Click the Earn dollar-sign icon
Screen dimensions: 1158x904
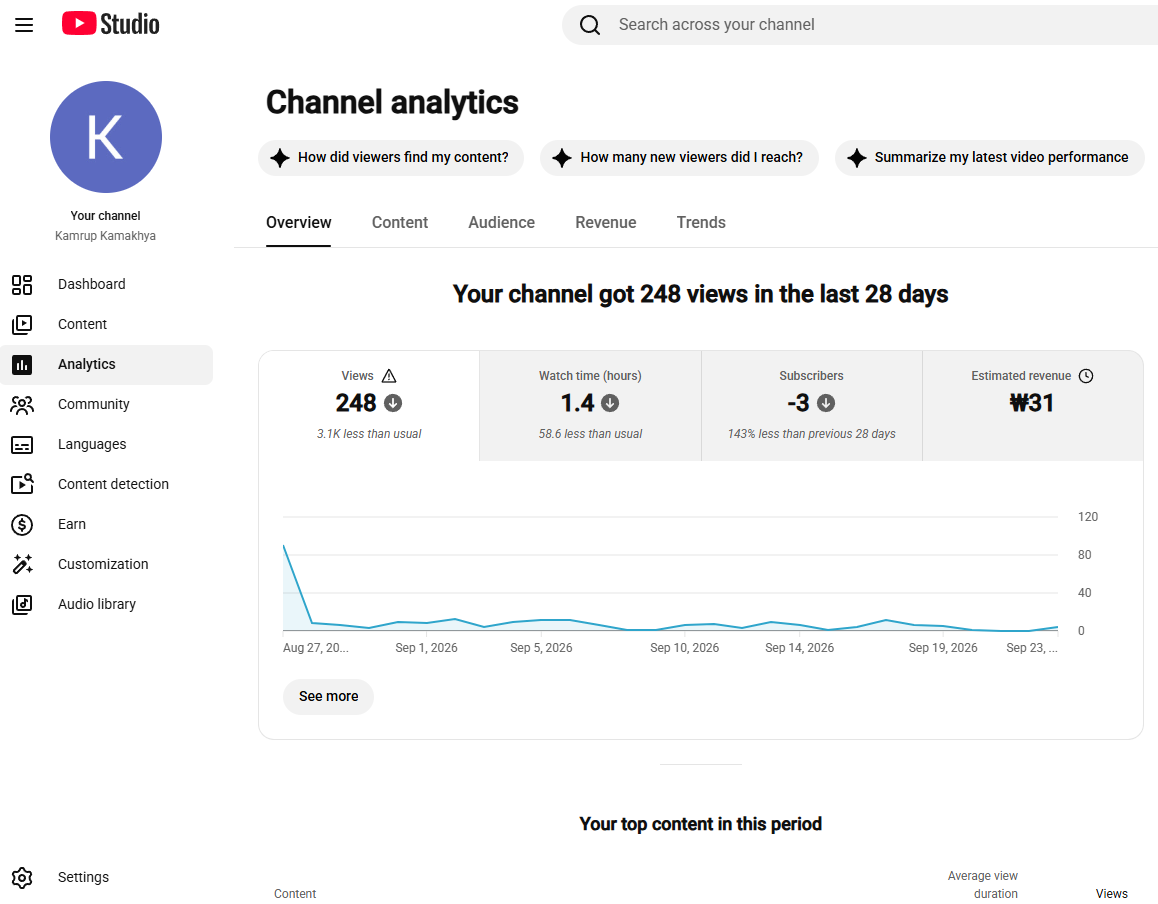[x=22, y=524]
